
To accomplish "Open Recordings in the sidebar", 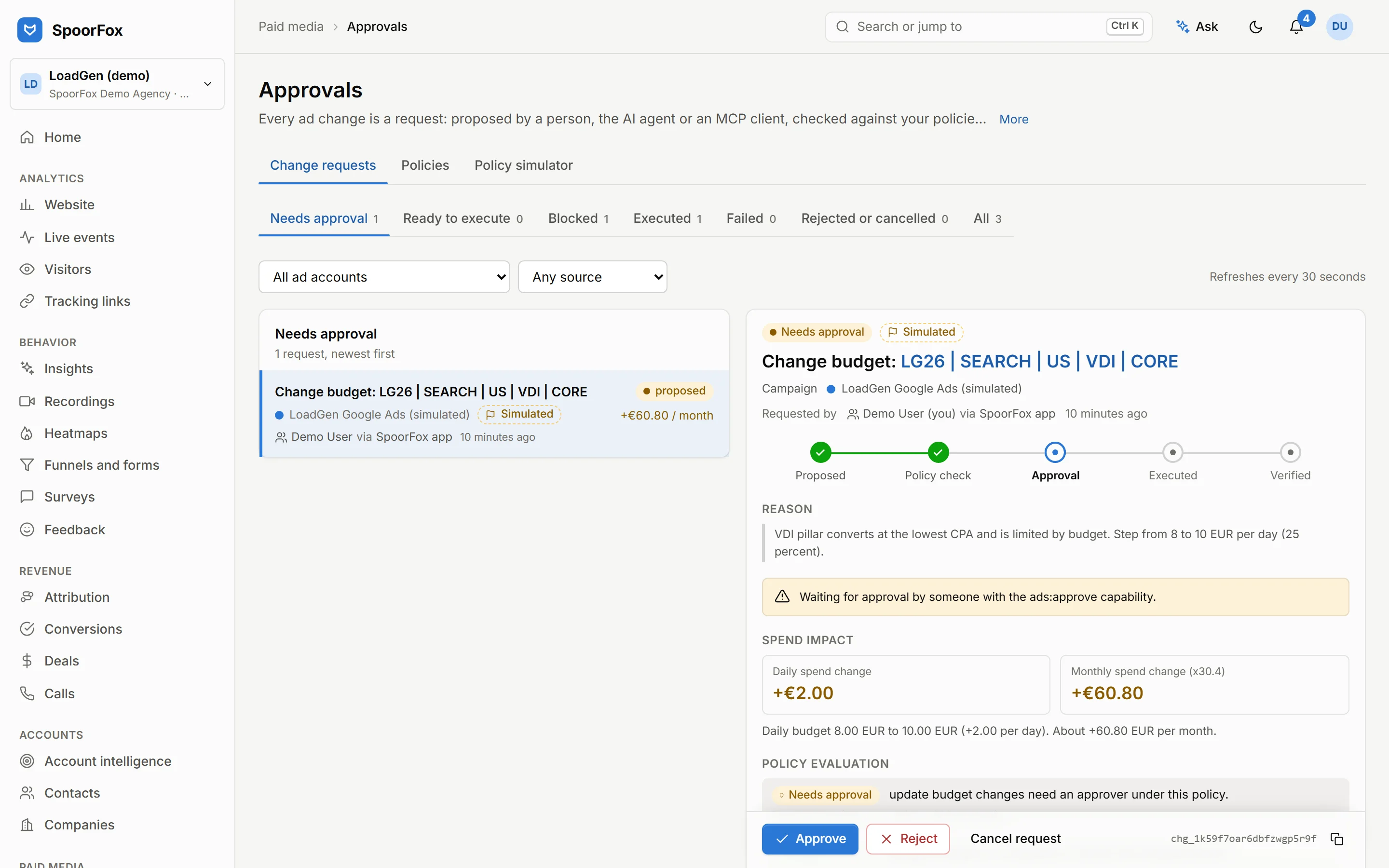I will pos(117,401).
